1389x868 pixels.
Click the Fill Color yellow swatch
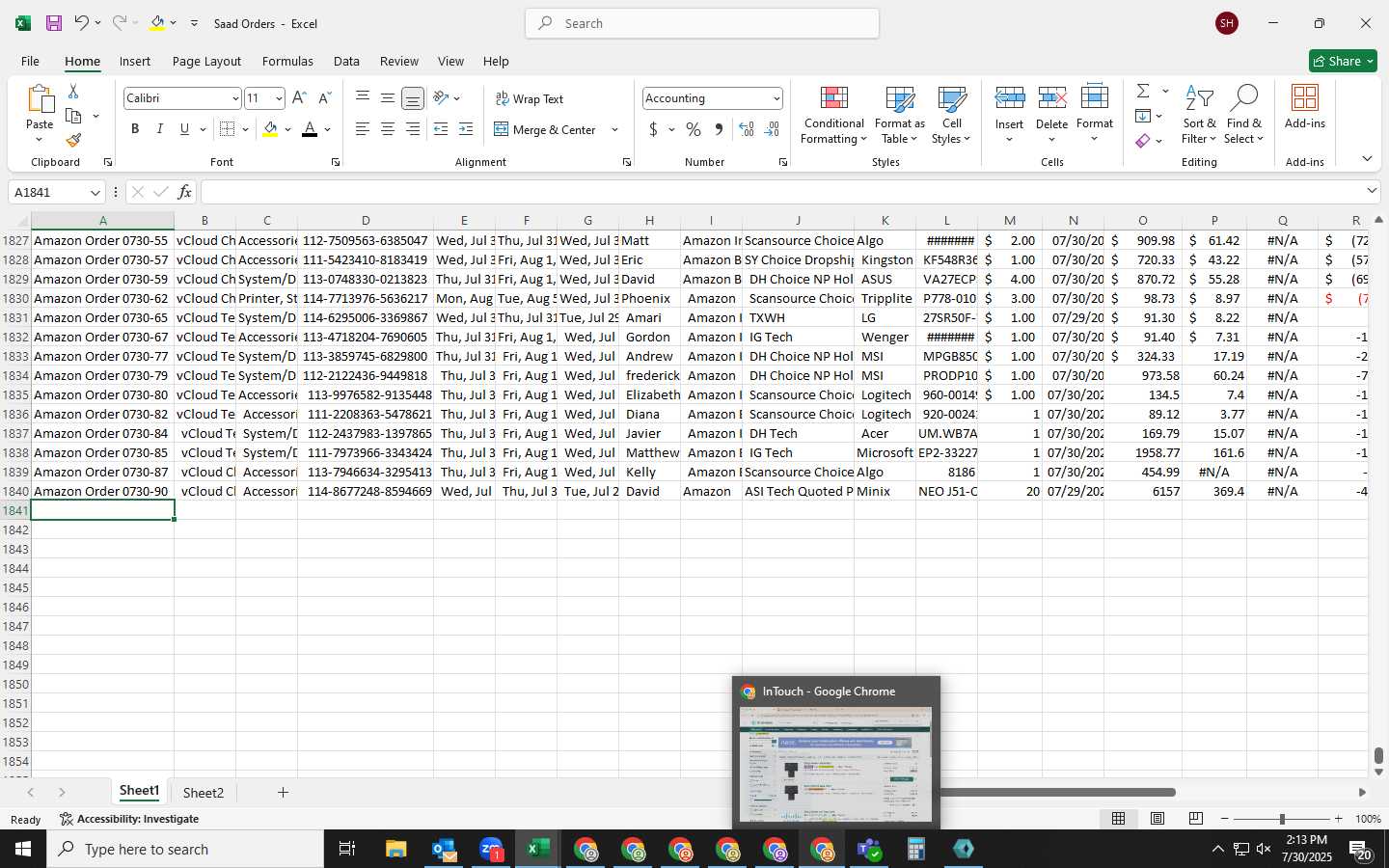click(270, 129)
